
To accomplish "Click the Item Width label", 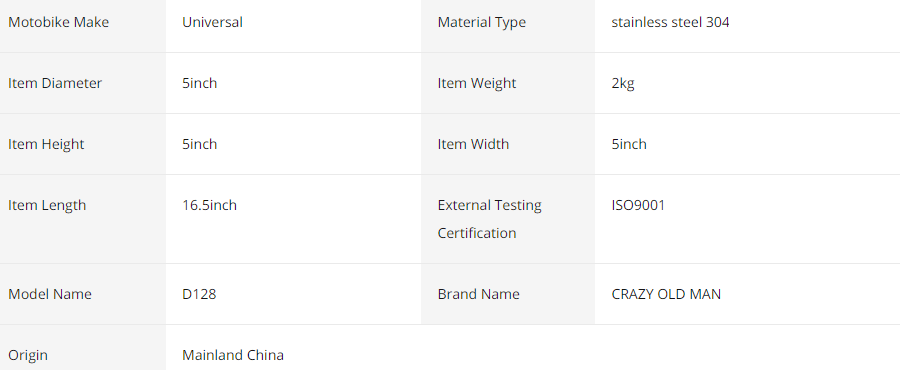I will [x=474, y=144].
